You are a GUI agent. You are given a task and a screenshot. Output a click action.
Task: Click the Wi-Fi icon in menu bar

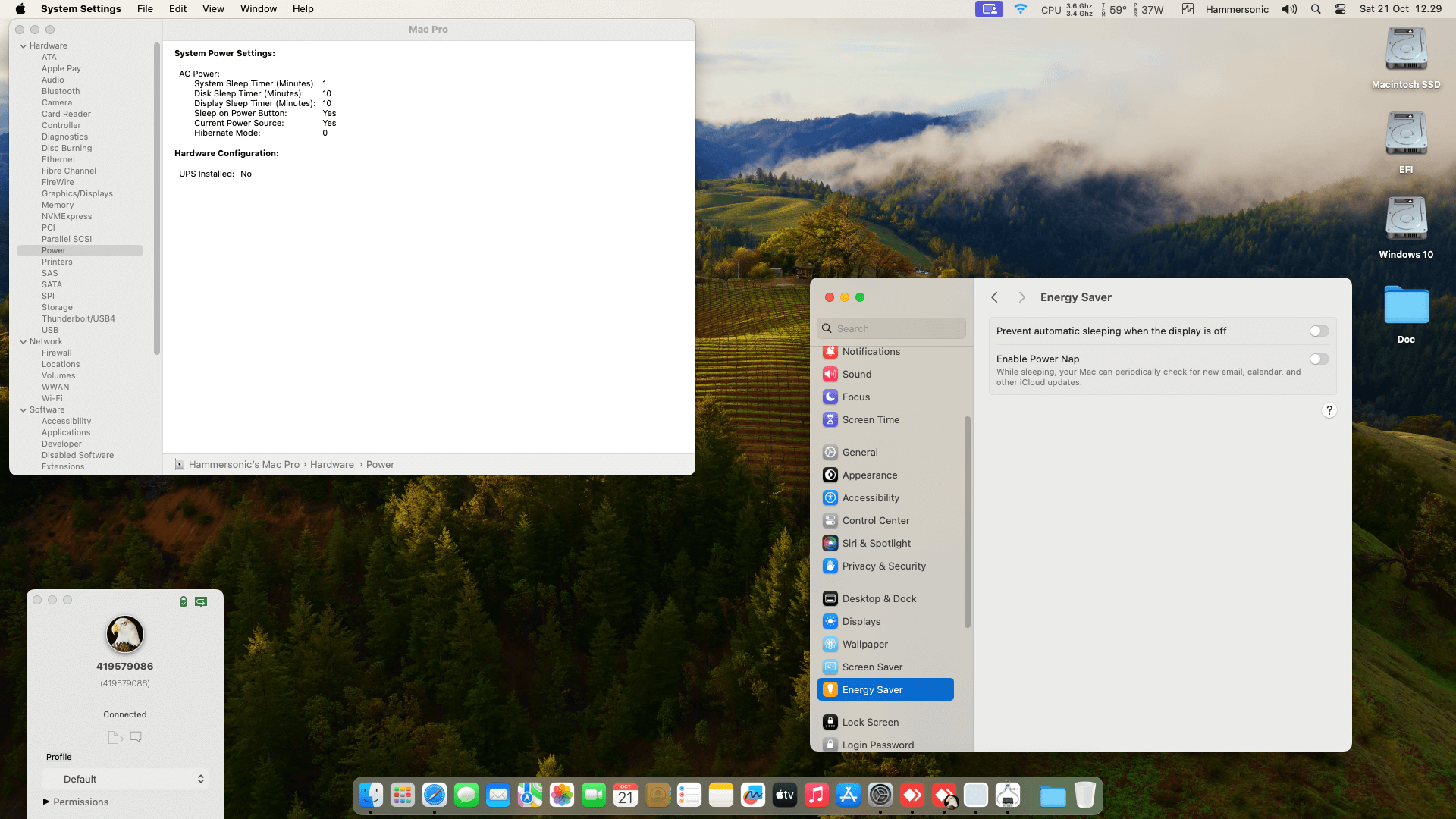pos(1021,9)
